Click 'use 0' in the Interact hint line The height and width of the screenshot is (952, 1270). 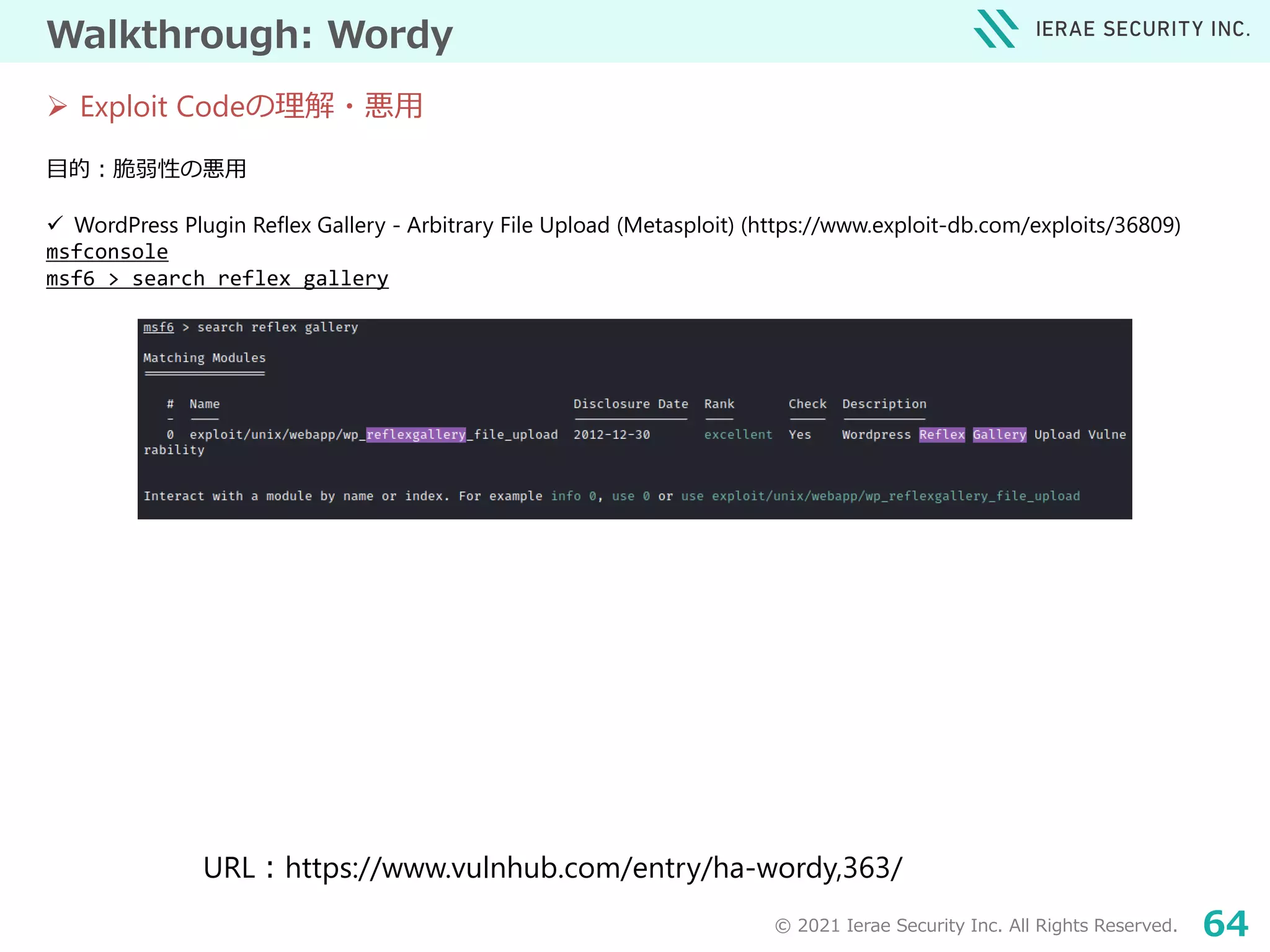(x=631, y=496)
